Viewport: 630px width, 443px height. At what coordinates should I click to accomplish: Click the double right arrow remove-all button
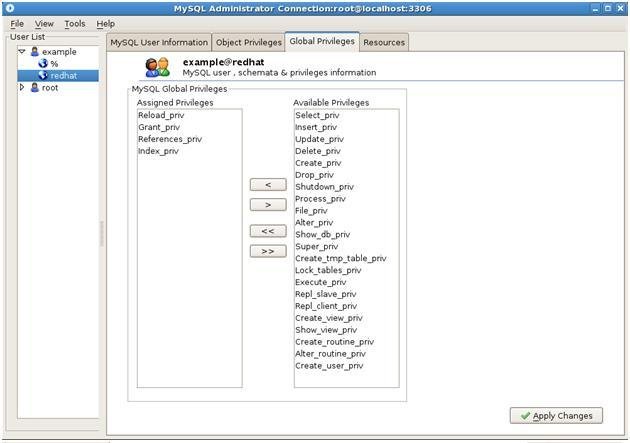pyautogui.click(x=268, y=251)
